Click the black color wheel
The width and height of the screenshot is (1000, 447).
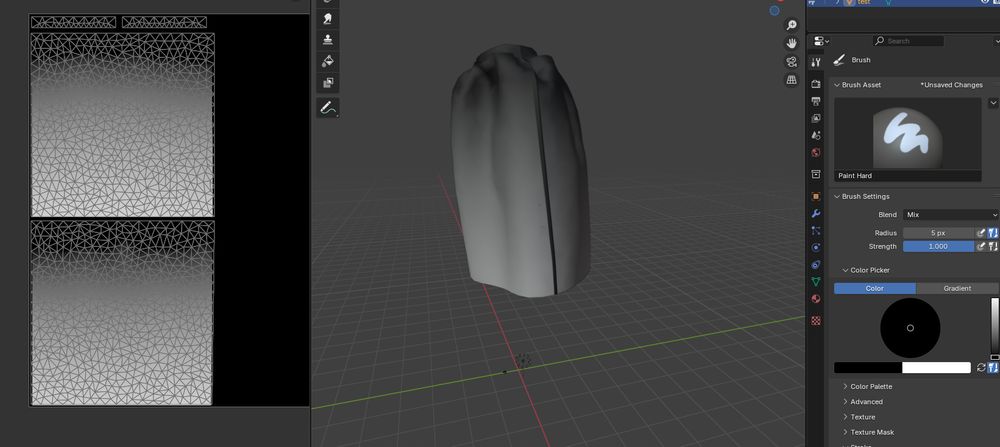910,328
